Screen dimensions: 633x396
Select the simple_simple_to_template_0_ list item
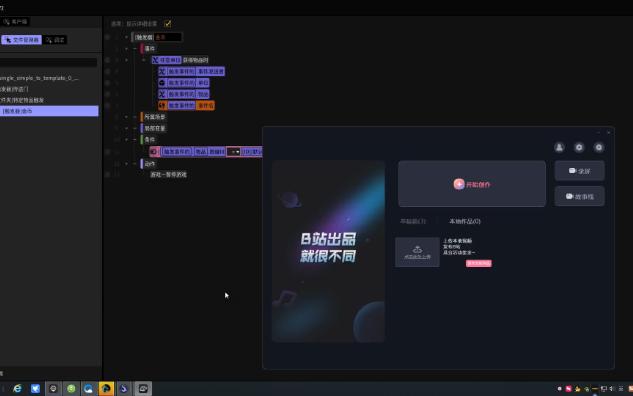[x=39, y=78]
